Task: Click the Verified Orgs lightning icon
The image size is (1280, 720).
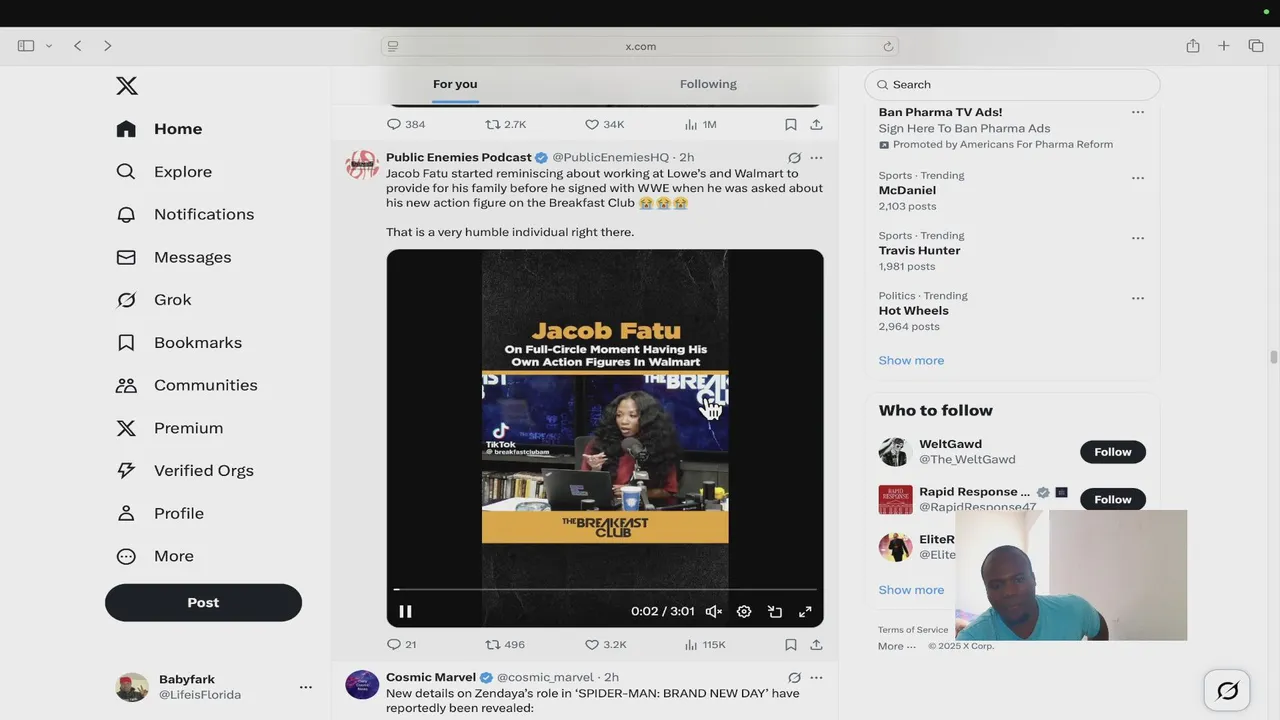Action: pyautogui.click(x=126, y=470)
